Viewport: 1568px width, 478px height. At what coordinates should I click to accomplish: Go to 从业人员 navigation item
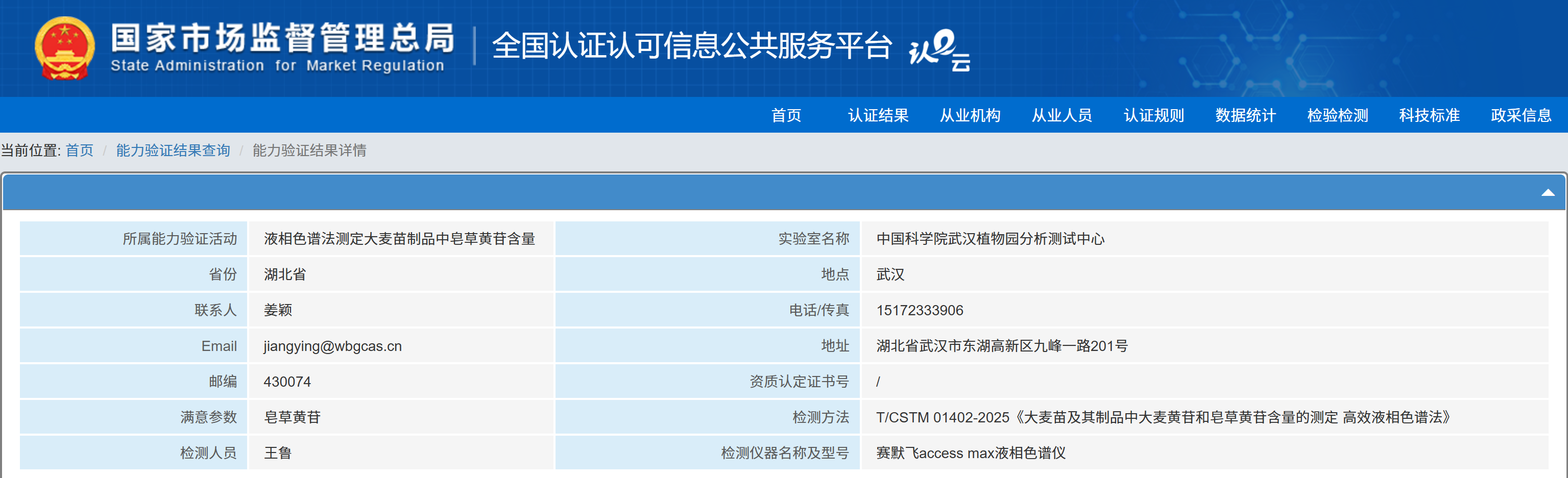pos(1062,116)
